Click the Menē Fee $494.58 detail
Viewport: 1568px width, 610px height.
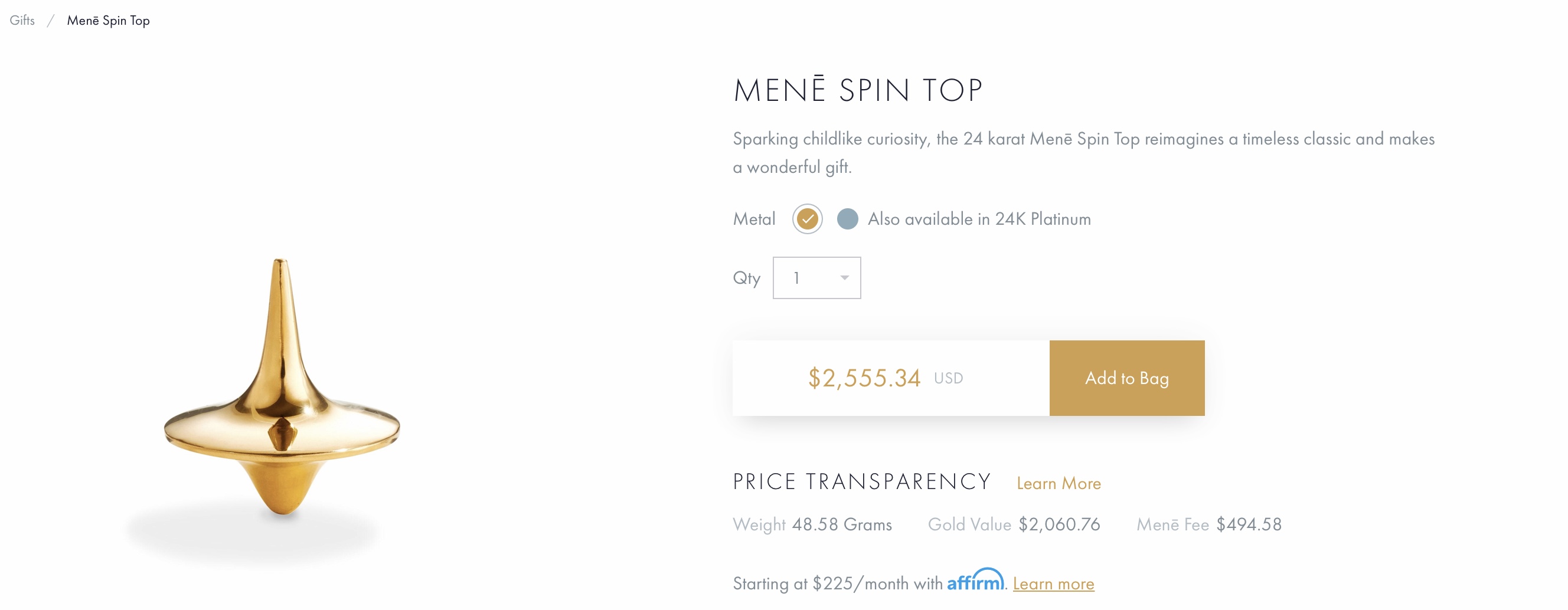tap(1209, 525)
